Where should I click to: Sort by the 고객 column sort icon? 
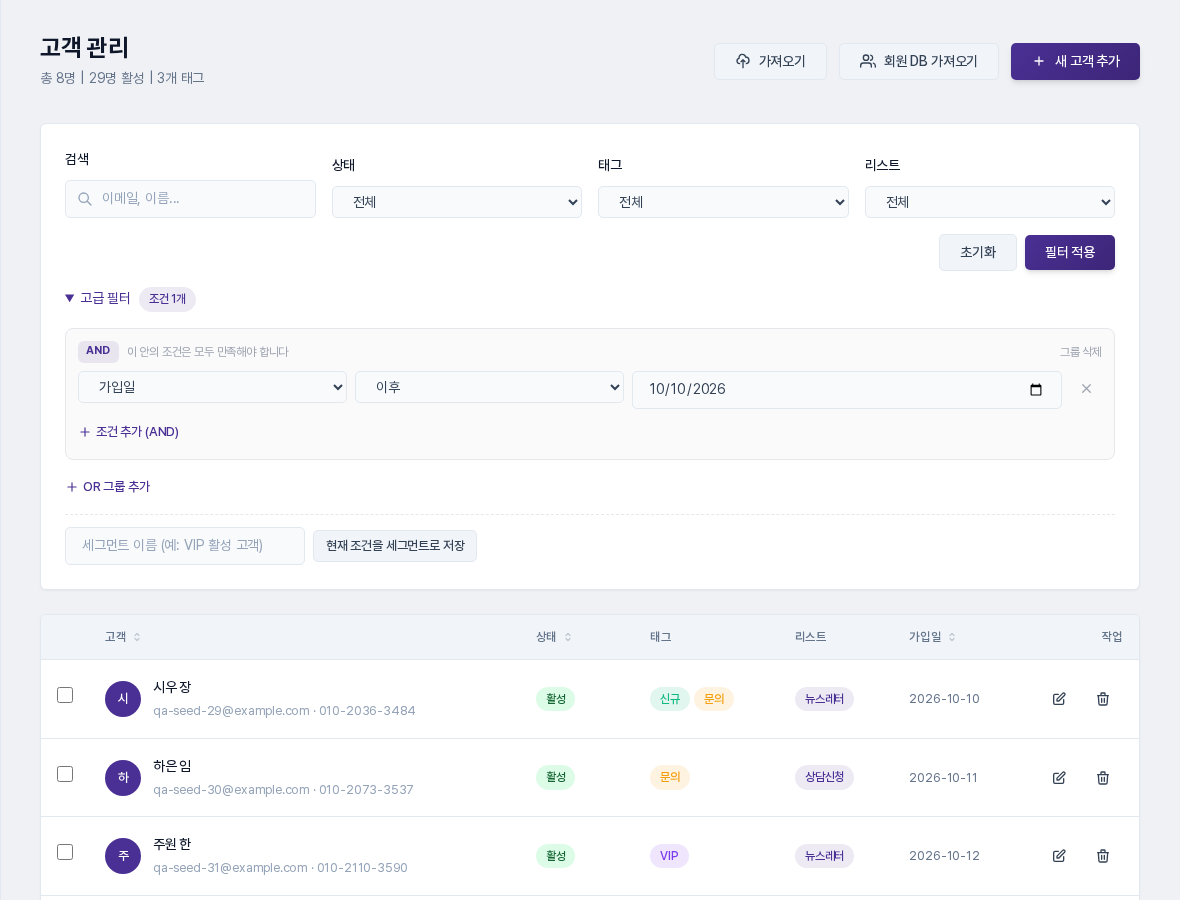pyautogui.click(x=137, y=637)
